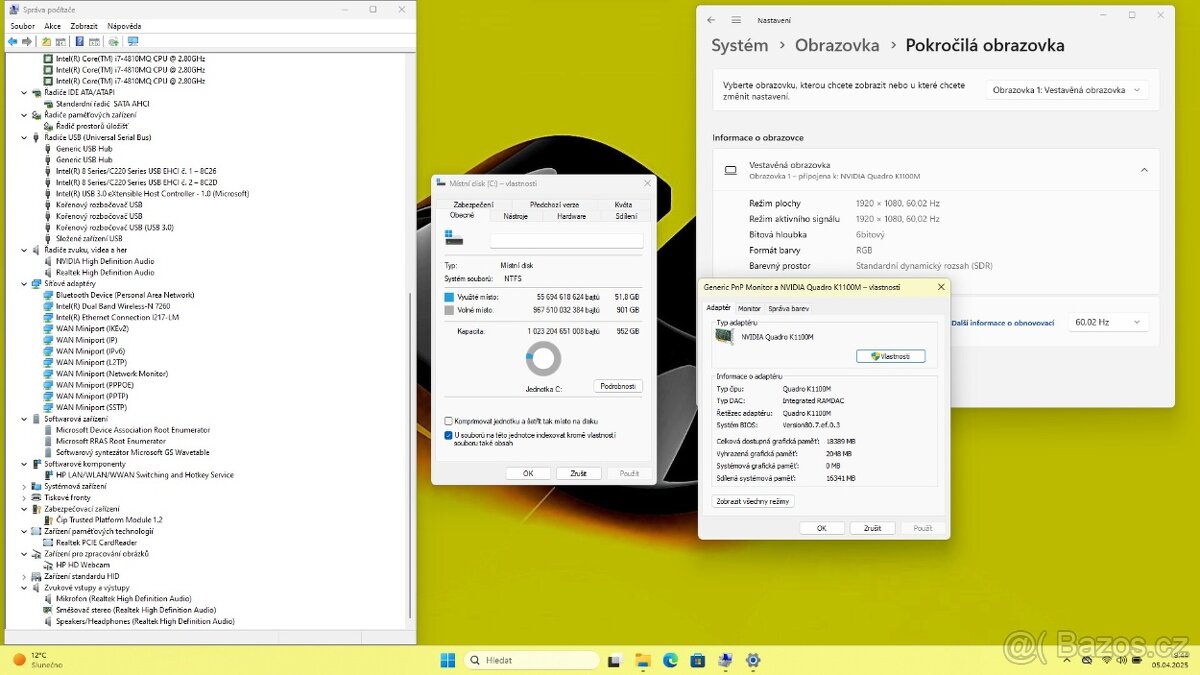Collapse the 'Síťové adaptéry' tree node

pyautogui.click(x=25, y=284)
